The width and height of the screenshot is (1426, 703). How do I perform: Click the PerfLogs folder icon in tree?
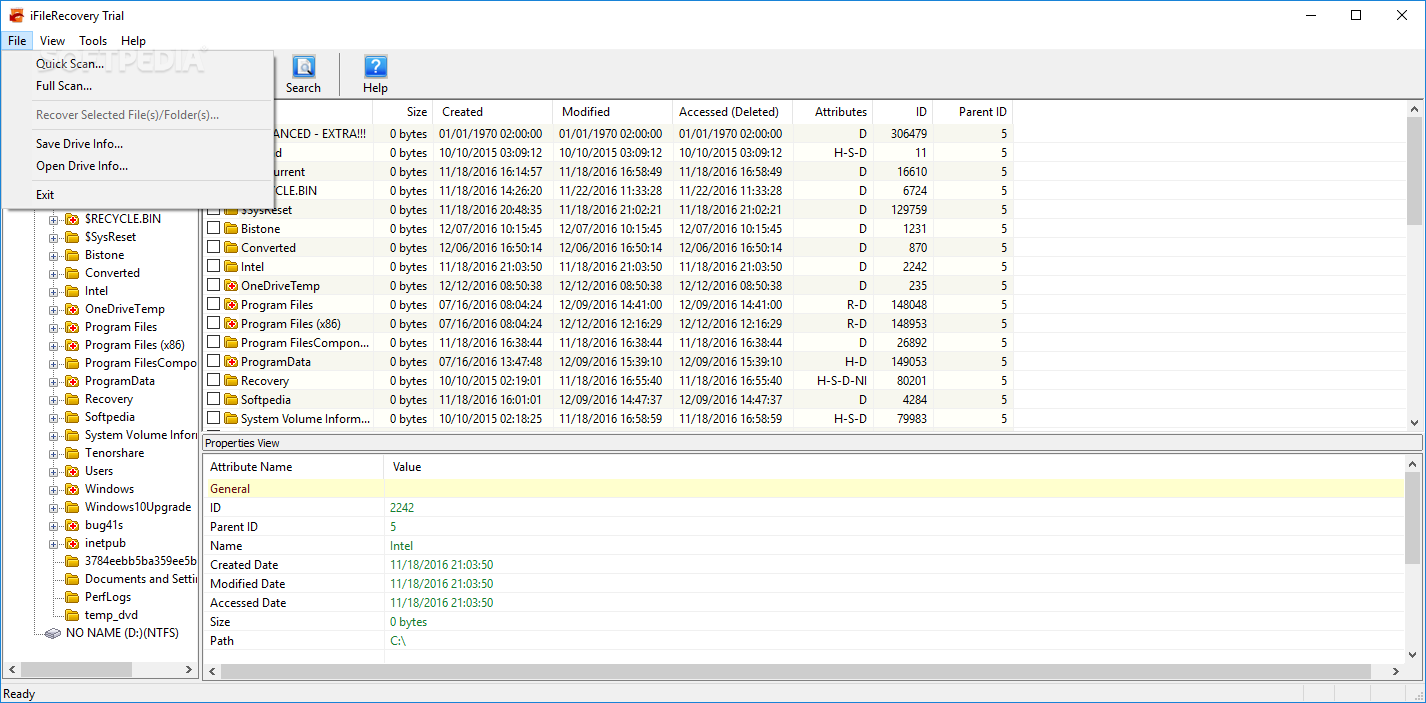(72, 597)
